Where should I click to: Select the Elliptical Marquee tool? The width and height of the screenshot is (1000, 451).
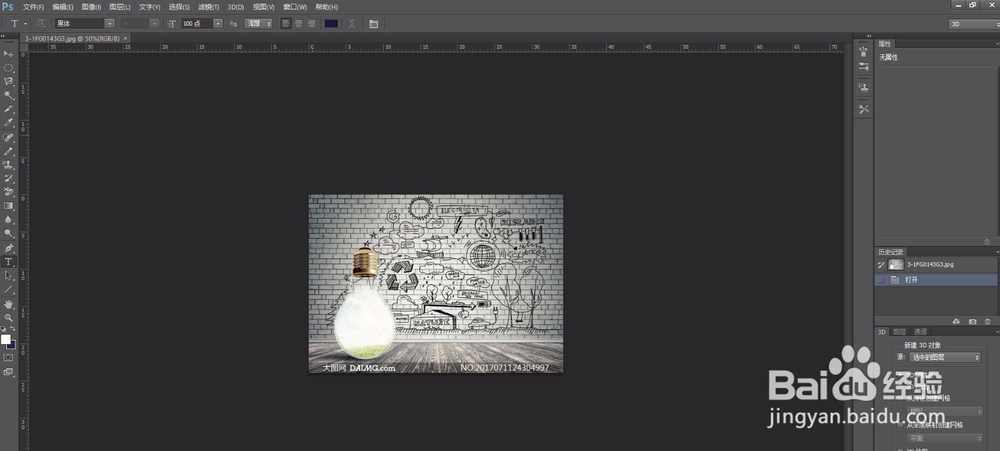click(9, 67)
